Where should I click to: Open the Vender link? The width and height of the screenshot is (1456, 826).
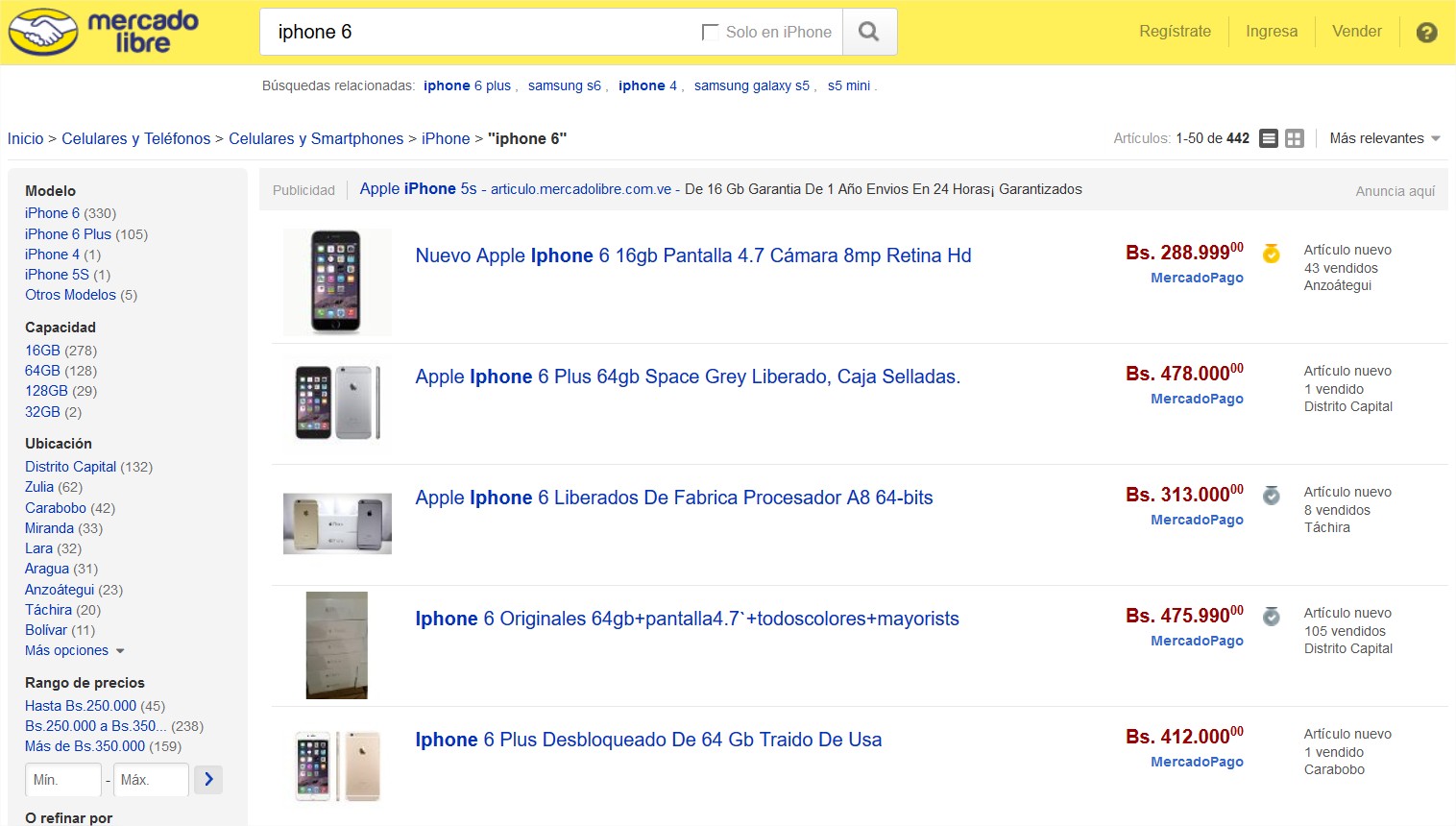[x=1357, y=31]
